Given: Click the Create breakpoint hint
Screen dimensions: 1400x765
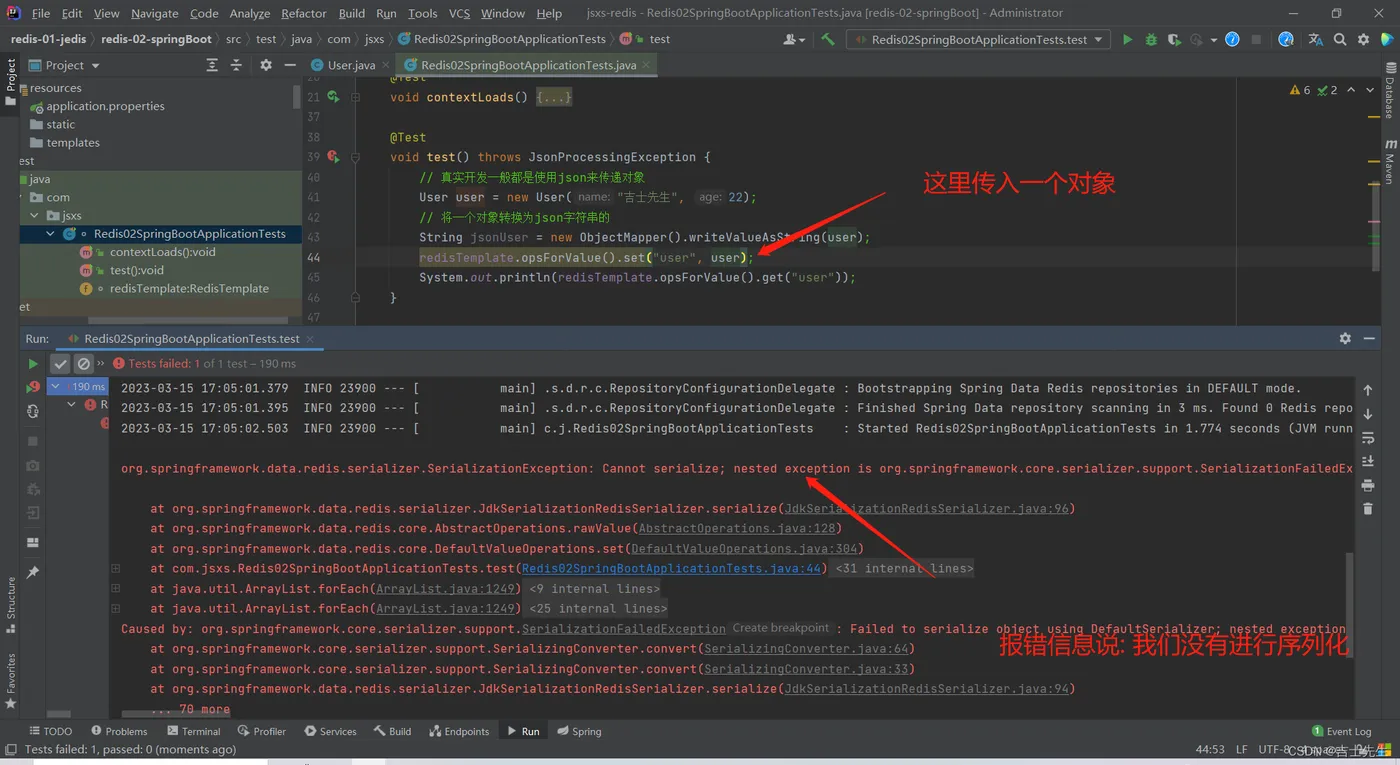Looking at the screenshot, I should tap(780, 628).
